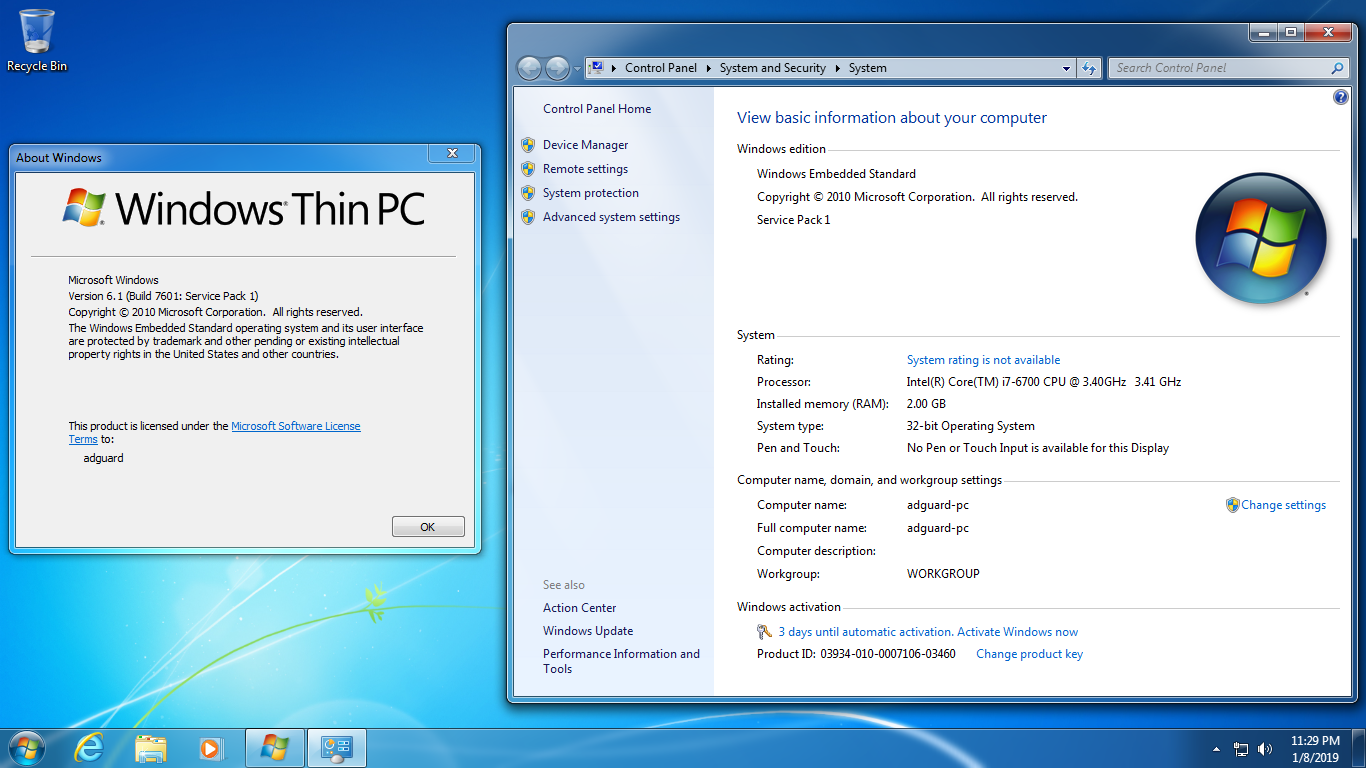Open the System protection link
This screenshot has height=768, width=1366.
(x=591, y=193)
